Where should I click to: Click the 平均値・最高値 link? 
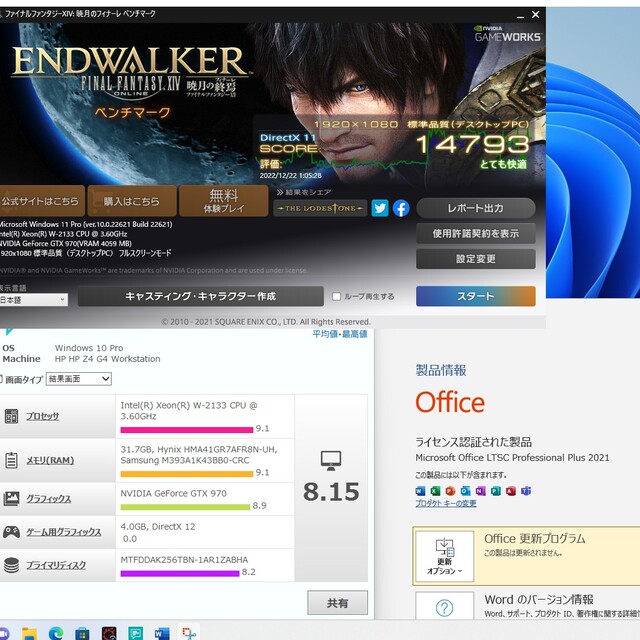(340, 334)
